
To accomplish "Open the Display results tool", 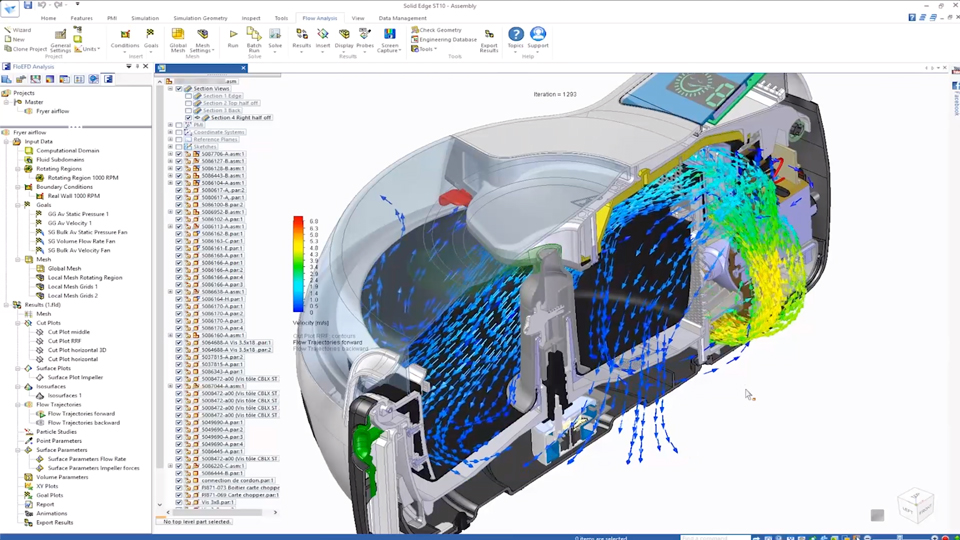I will [344, 39].
